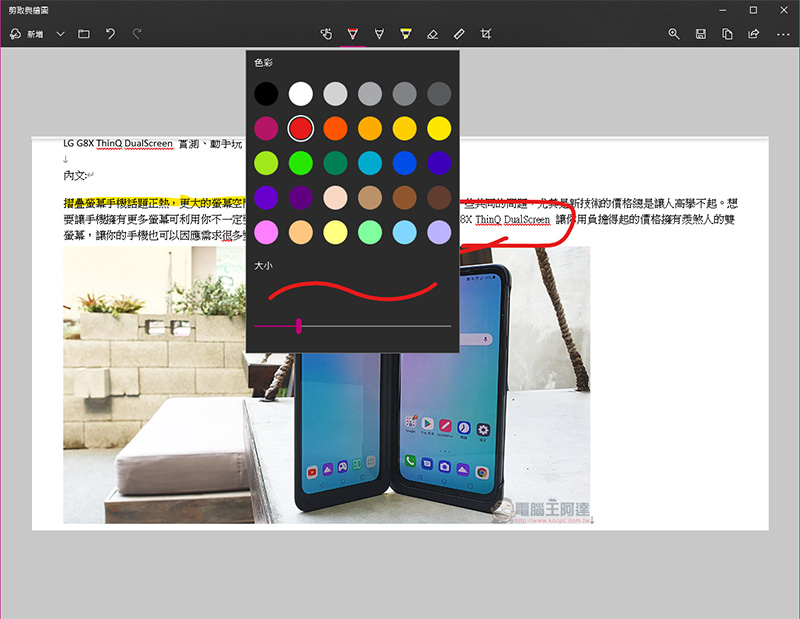Viewport: 800px width, 619px height.
Task: Click the red stroke size preview
Action: tap(353, 291)
